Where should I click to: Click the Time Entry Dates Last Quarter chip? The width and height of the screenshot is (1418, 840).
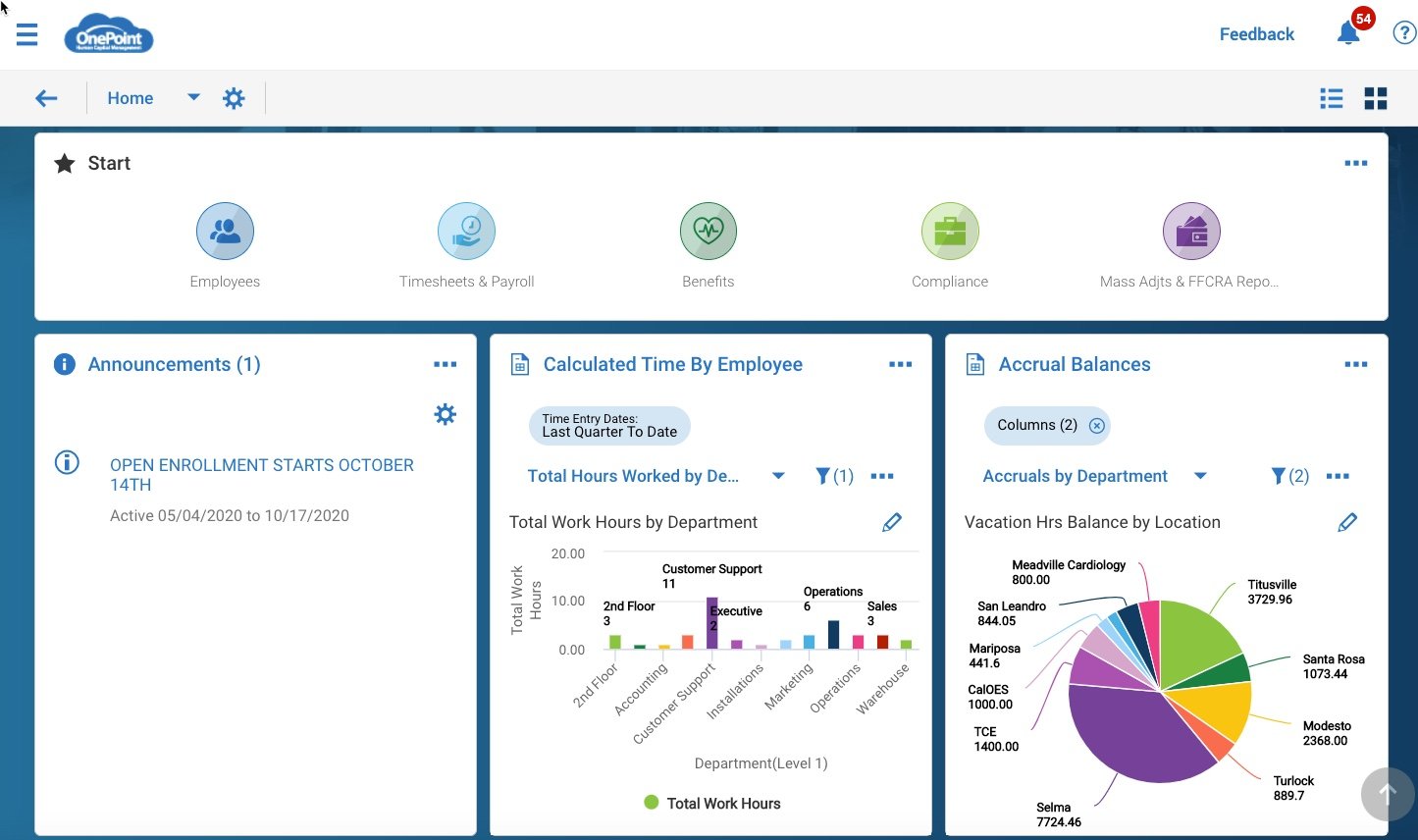click(x=609, y=426)
